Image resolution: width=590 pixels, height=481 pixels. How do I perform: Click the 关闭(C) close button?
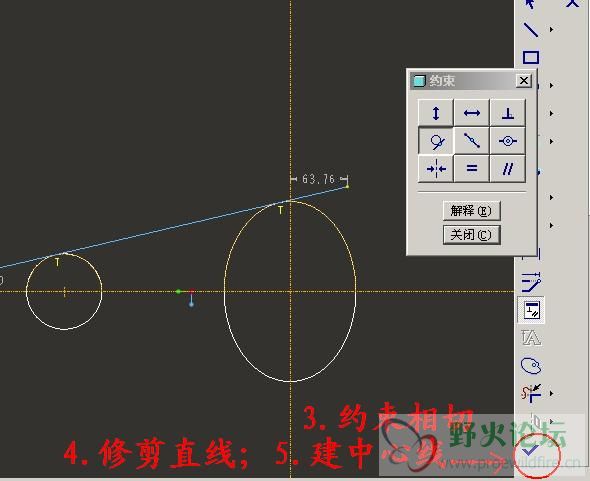click(471, 235)
